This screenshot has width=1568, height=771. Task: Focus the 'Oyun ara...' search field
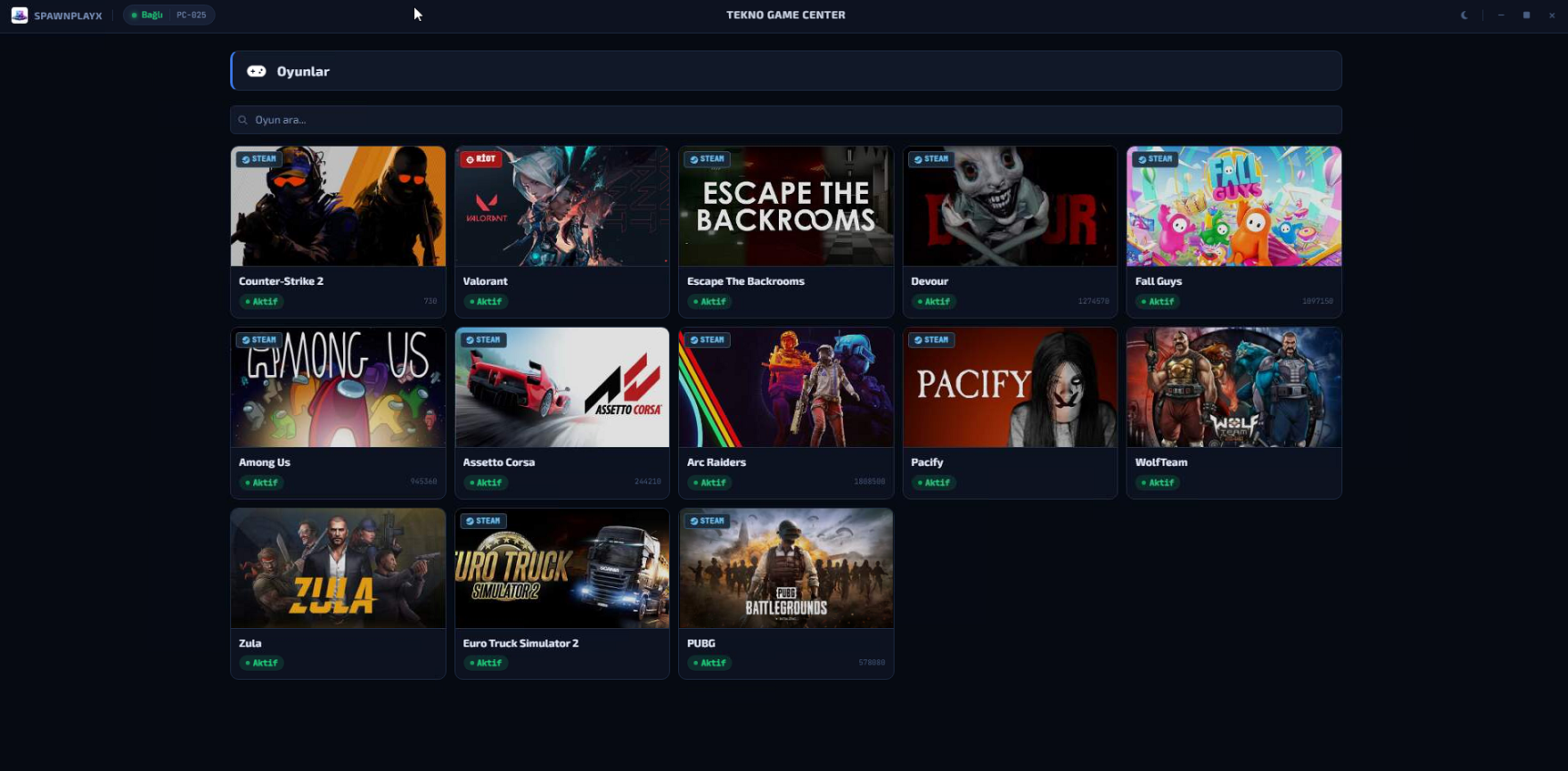(786, 120)
